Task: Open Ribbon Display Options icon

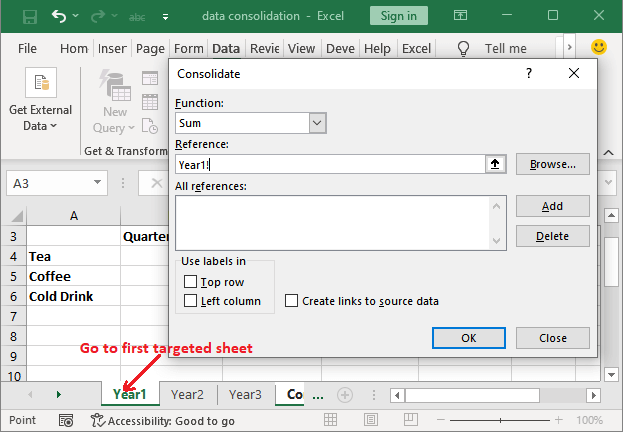Action: point(460,15)
